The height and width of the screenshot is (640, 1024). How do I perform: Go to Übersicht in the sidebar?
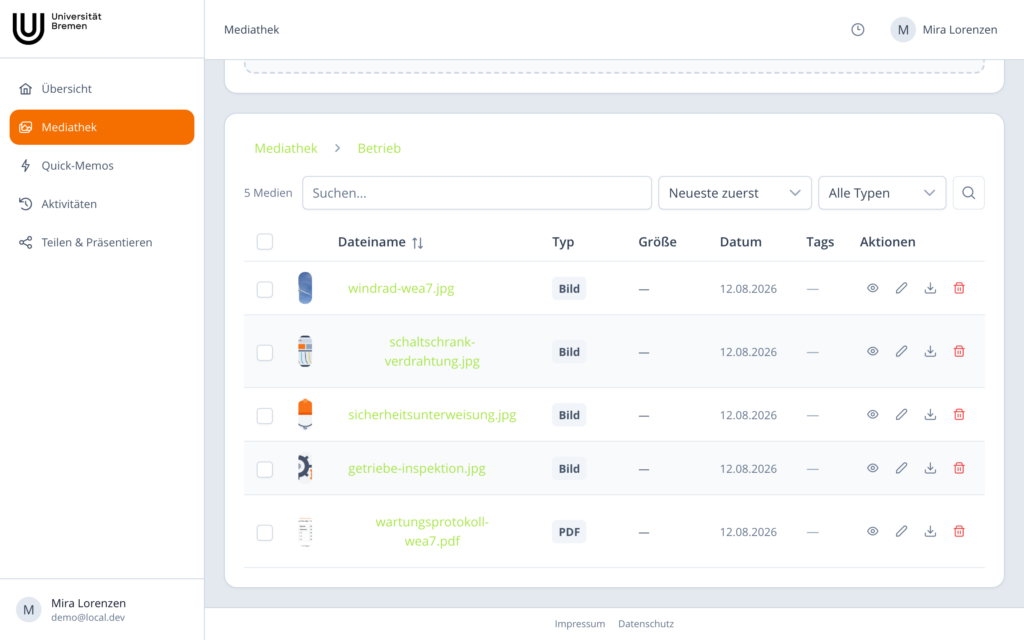[102, 89]
